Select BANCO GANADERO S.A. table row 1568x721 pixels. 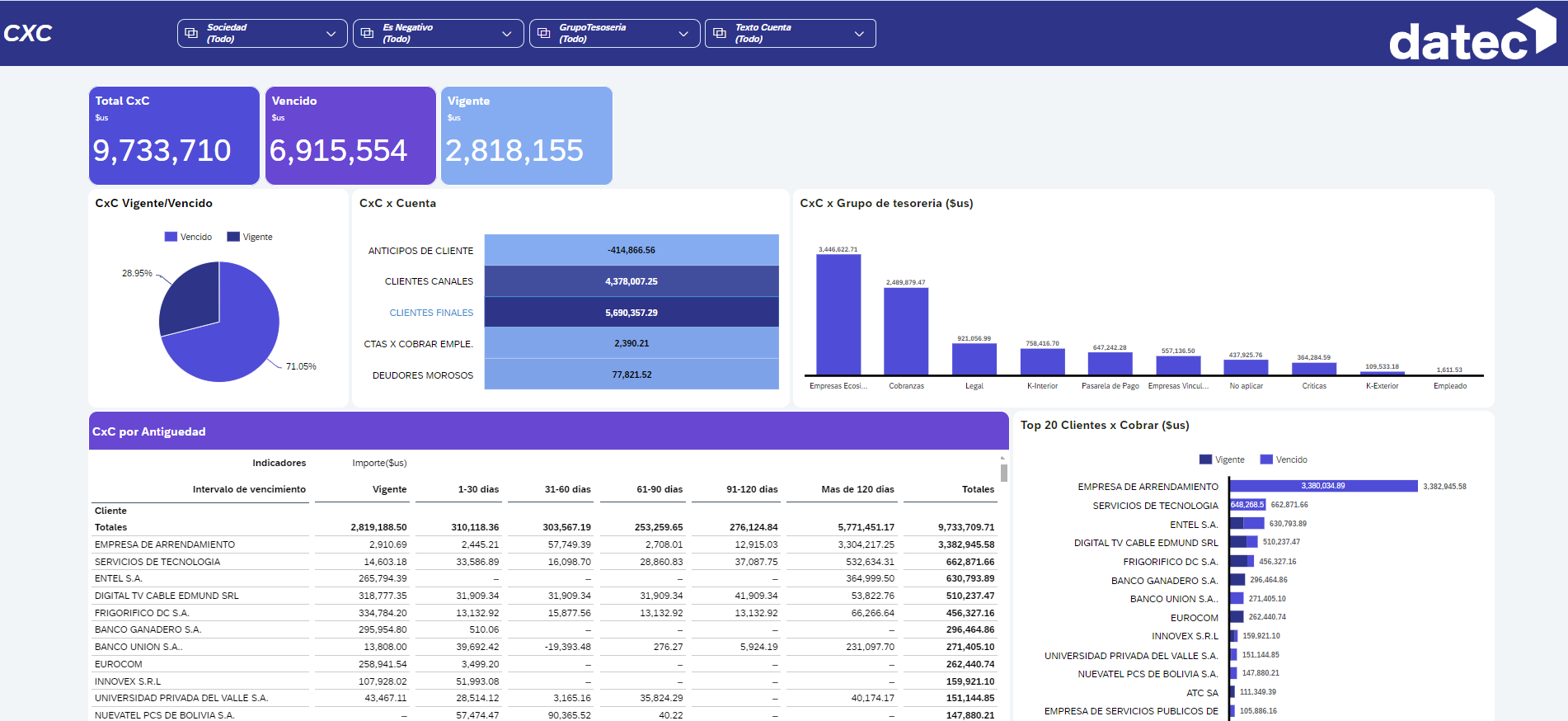[x=544, y=629]
